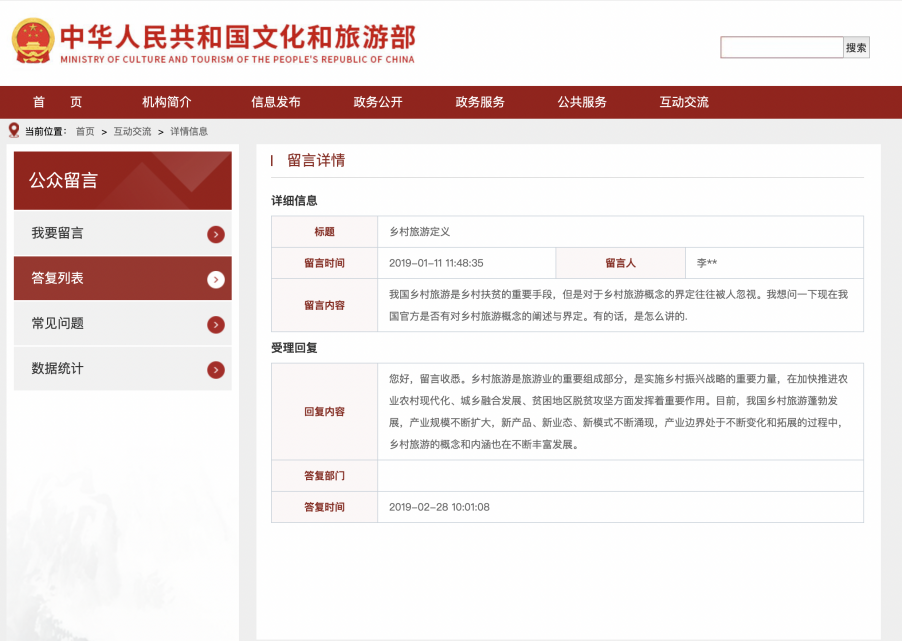902x641 pixels.
Task: Click the arrow icon beside 答复列表
Action: (216, 280)
